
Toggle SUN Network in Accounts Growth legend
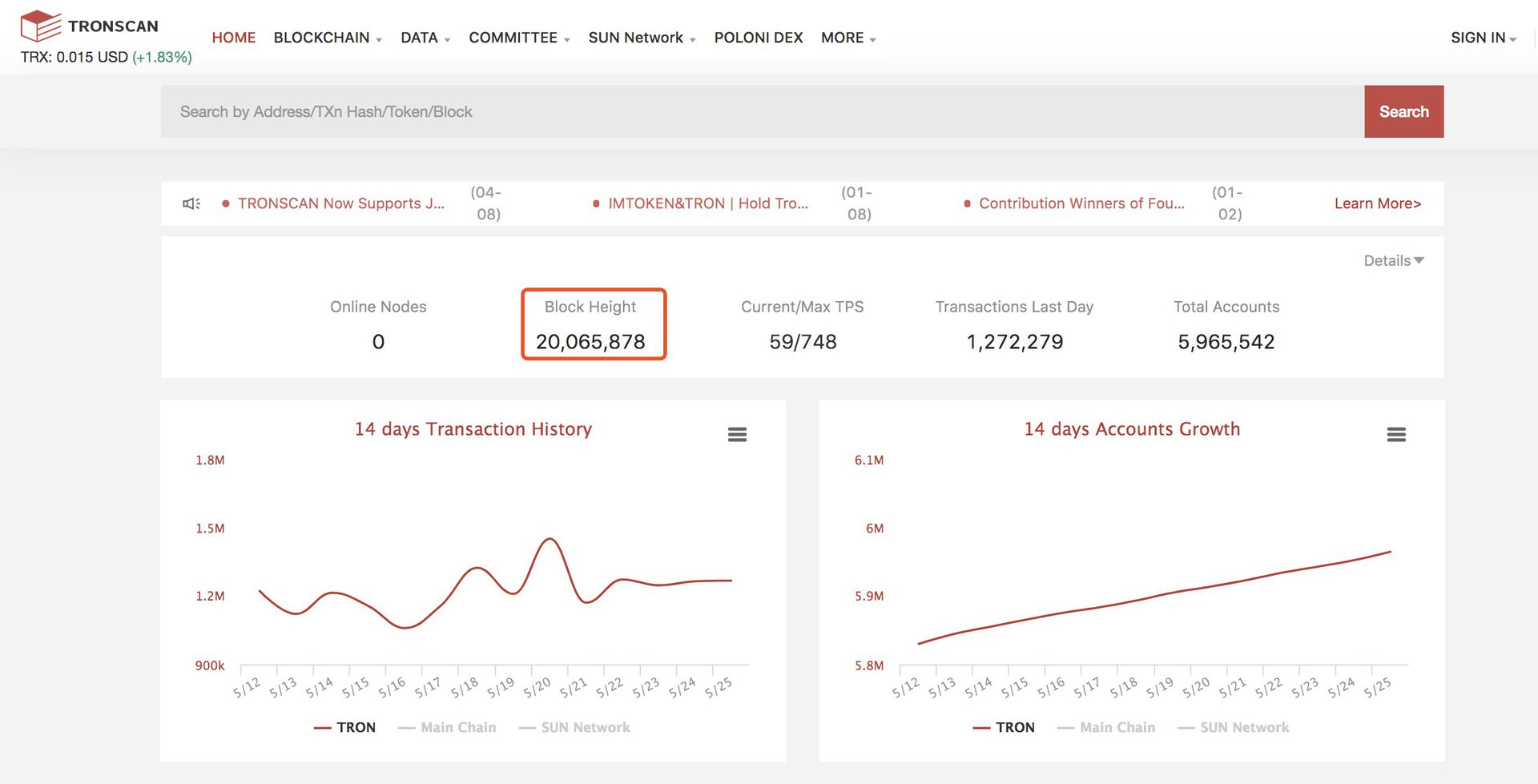coord(1234,727)
